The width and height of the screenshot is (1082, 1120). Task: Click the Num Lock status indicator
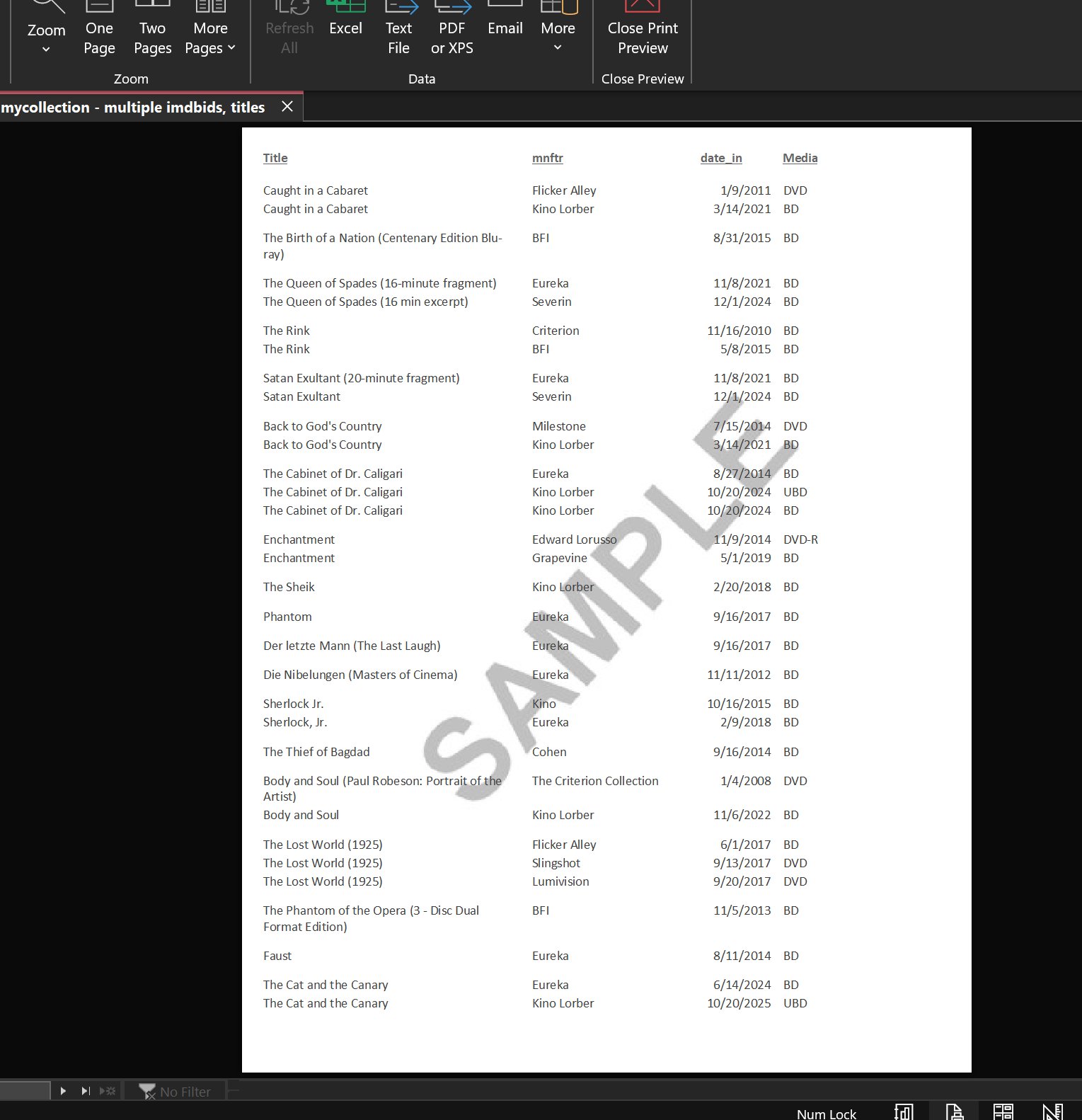827,1114
